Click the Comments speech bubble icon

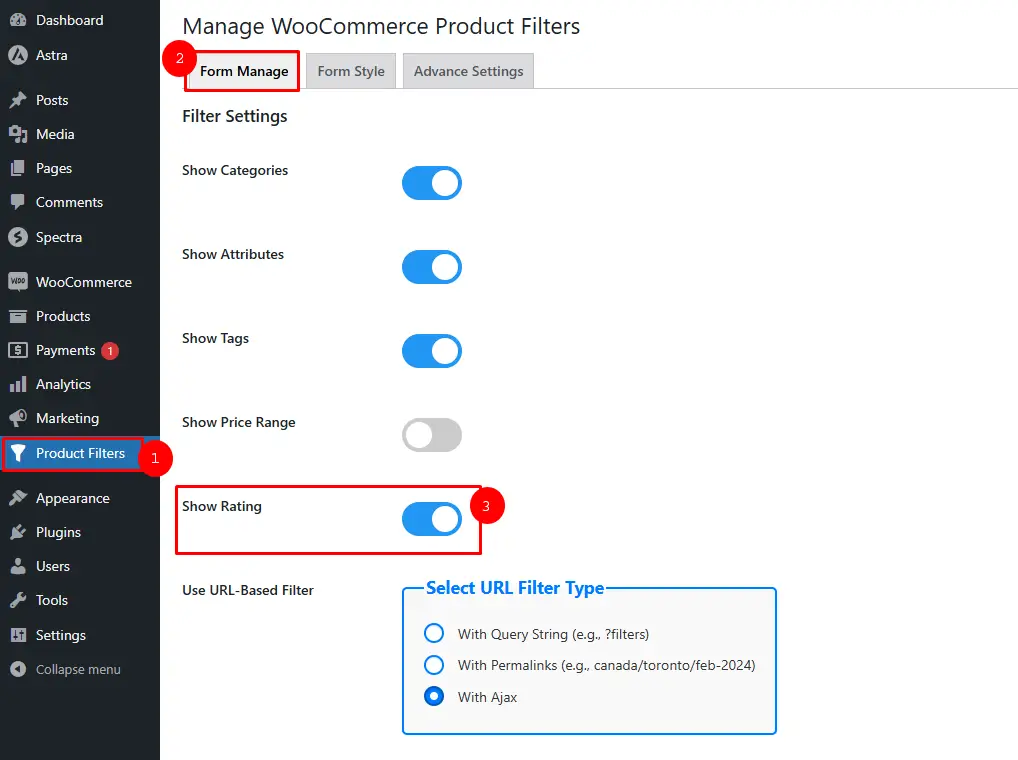pos(18,202)
